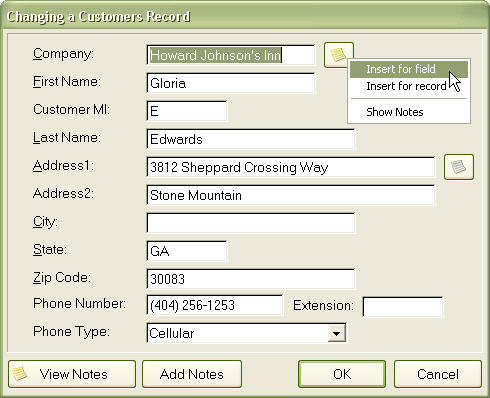Click the Address1 label text

click(63, 166)
